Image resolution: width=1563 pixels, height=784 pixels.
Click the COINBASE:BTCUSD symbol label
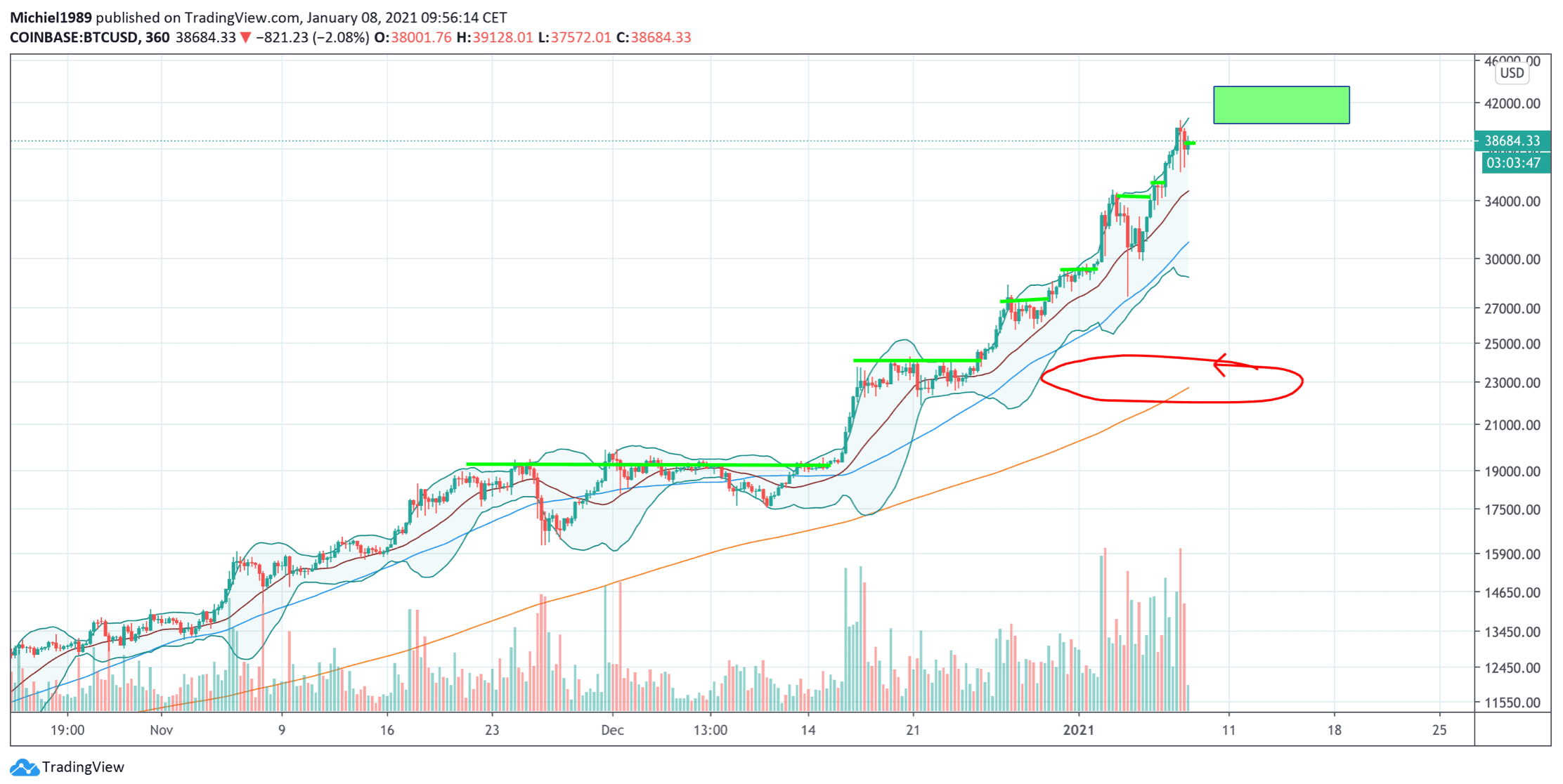[x=74, y=37]
